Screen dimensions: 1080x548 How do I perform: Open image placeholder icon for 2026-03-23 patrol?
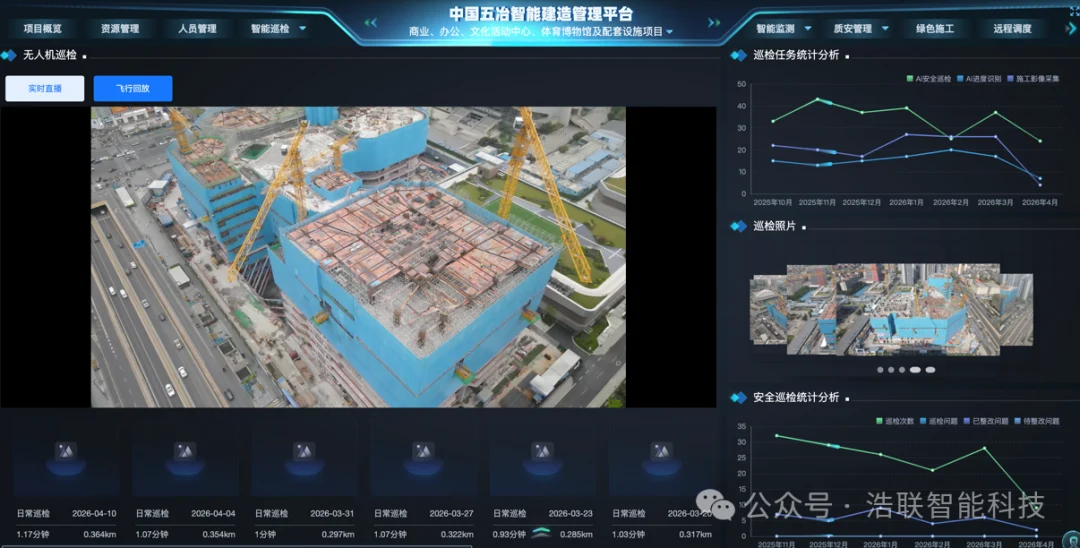click(x=542, y=452)
